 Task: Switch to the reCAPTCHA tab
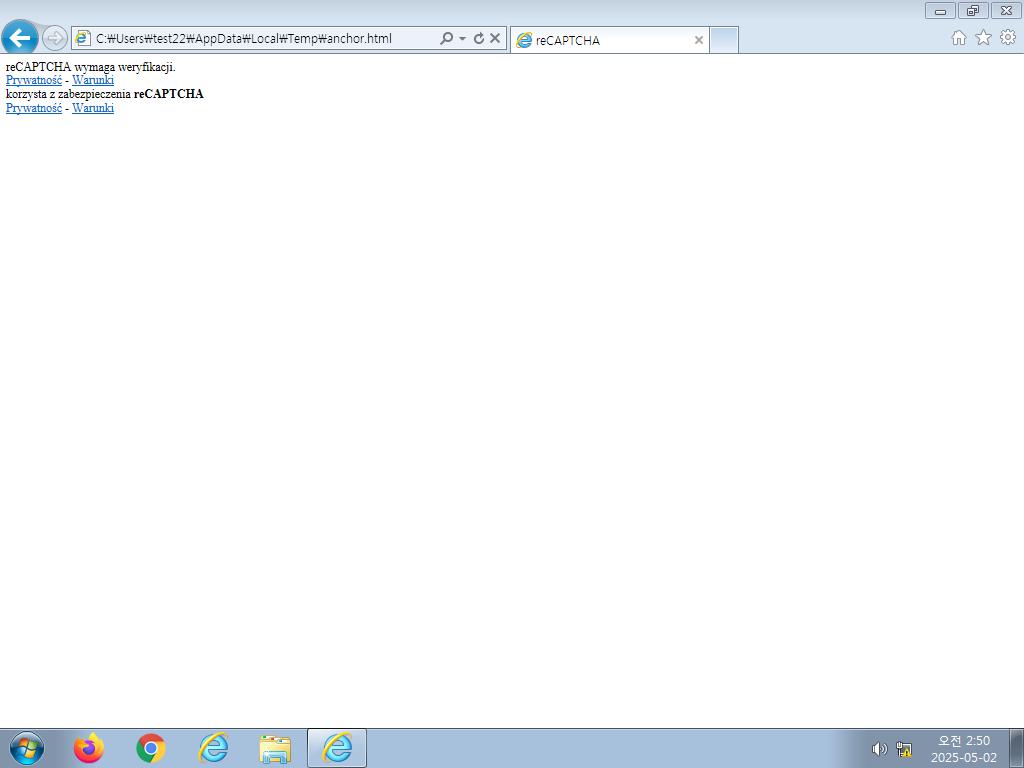pyautogui.click(x=609, y=40)
